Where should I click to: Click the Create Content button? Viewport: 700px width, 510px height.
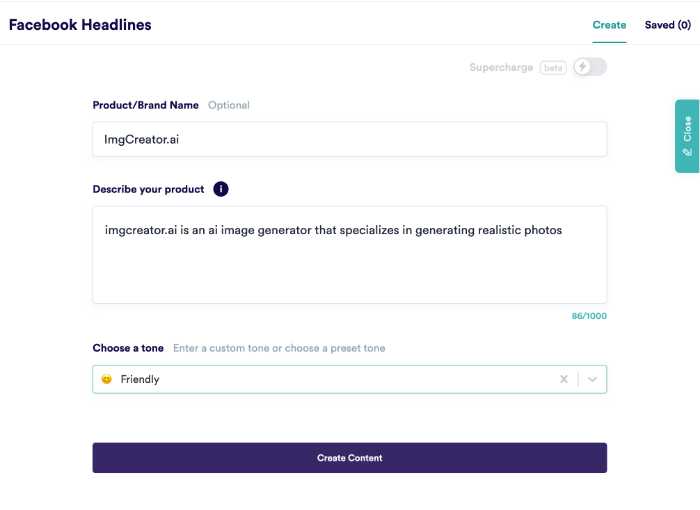pos(350,458)
